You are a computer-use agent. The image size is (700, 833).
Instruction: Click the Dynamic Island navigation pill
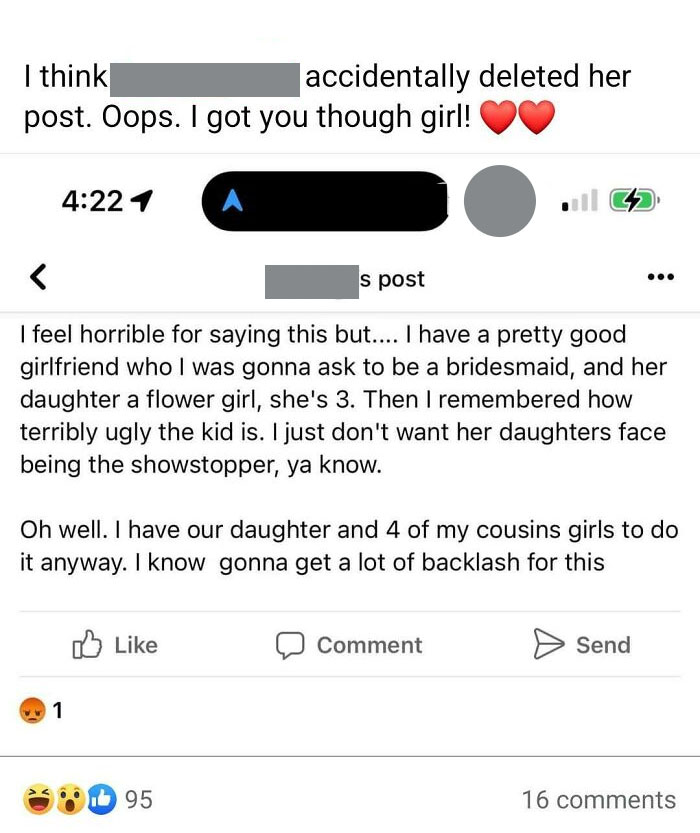pos(325,200)
